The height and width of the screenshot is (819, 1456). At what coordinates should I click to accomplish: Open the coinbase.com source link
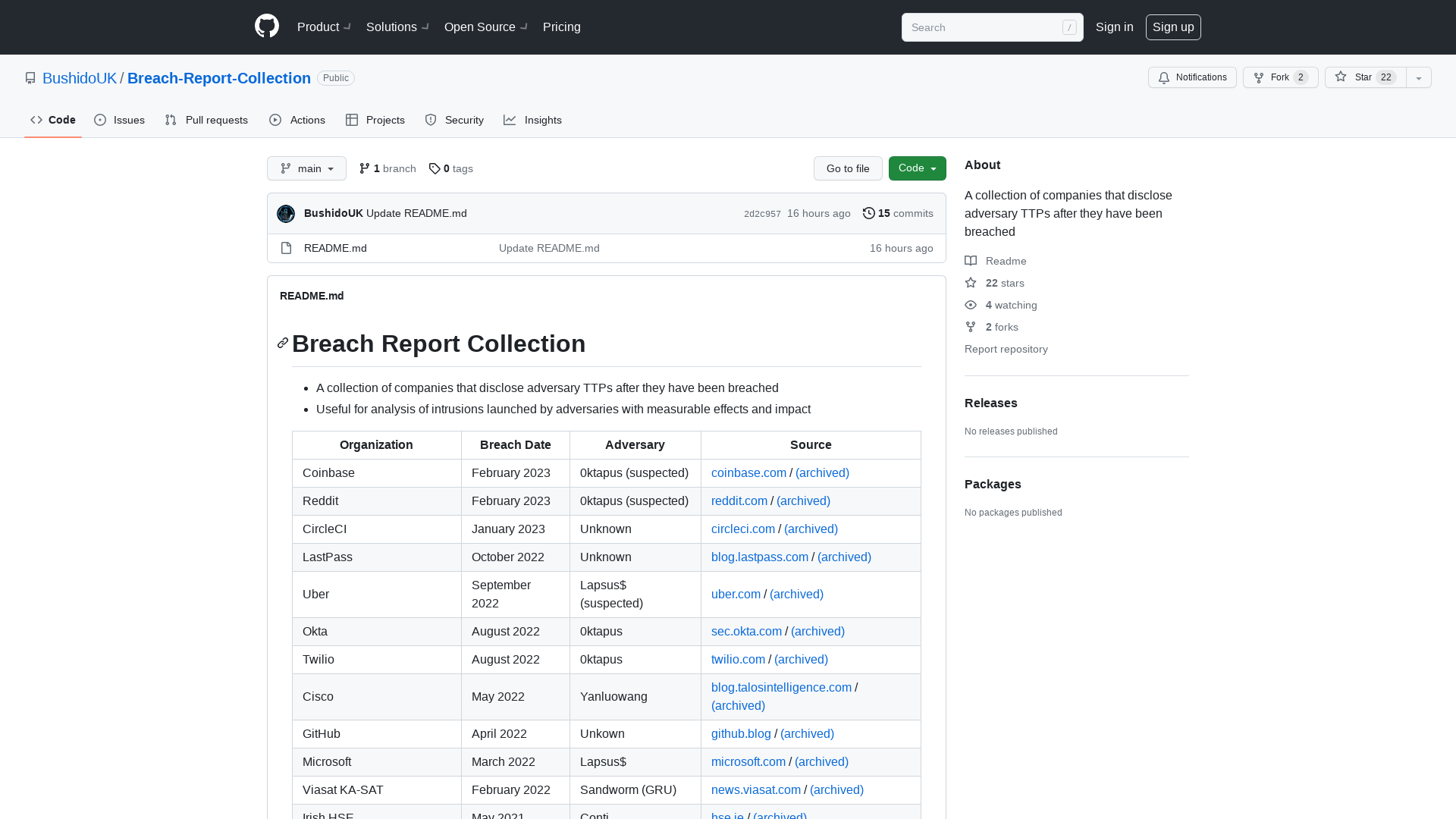coord(748,472)
